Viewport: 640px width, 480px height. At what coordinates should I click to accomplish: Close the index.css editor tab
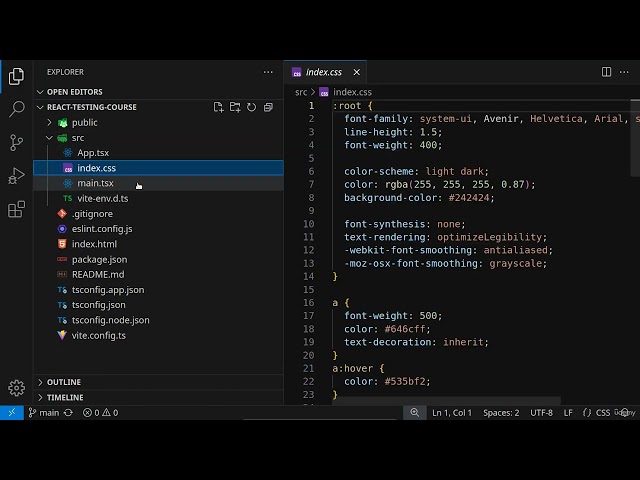[x=357, y=72]
